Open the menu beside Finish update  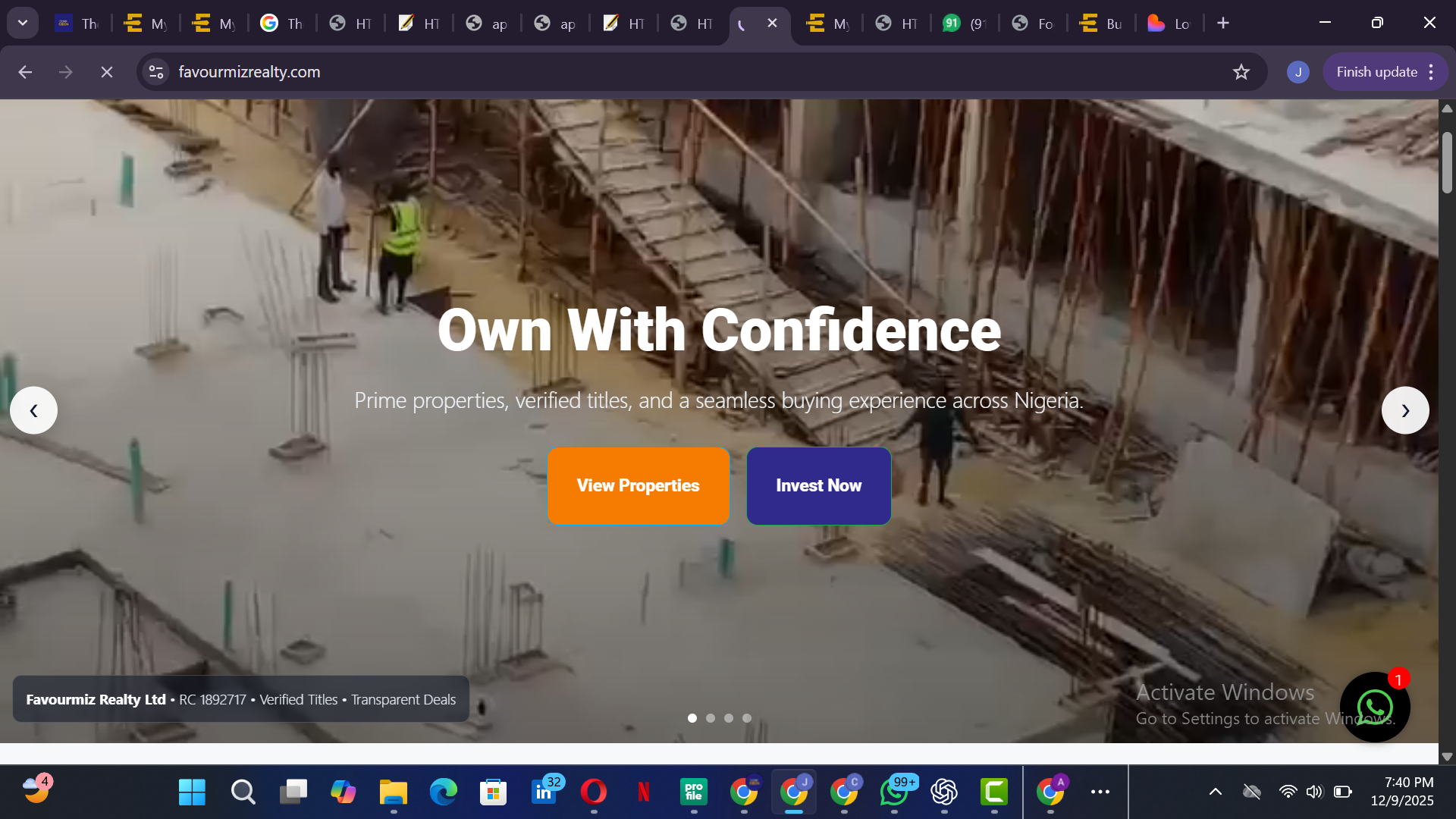click(x=1430, y=71)
